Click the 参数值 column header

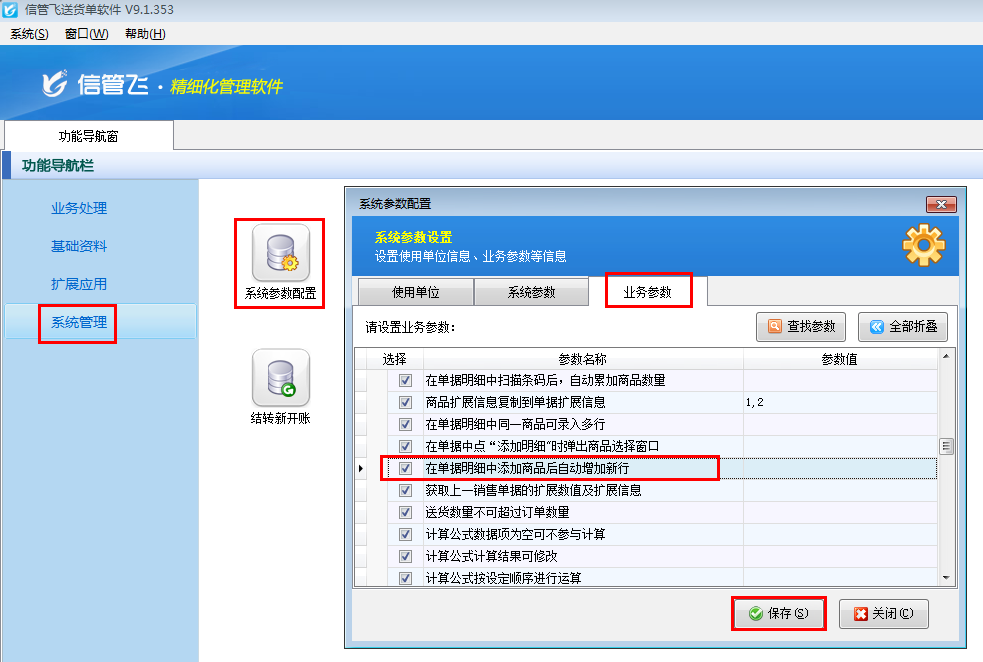[x=839, y=359]
